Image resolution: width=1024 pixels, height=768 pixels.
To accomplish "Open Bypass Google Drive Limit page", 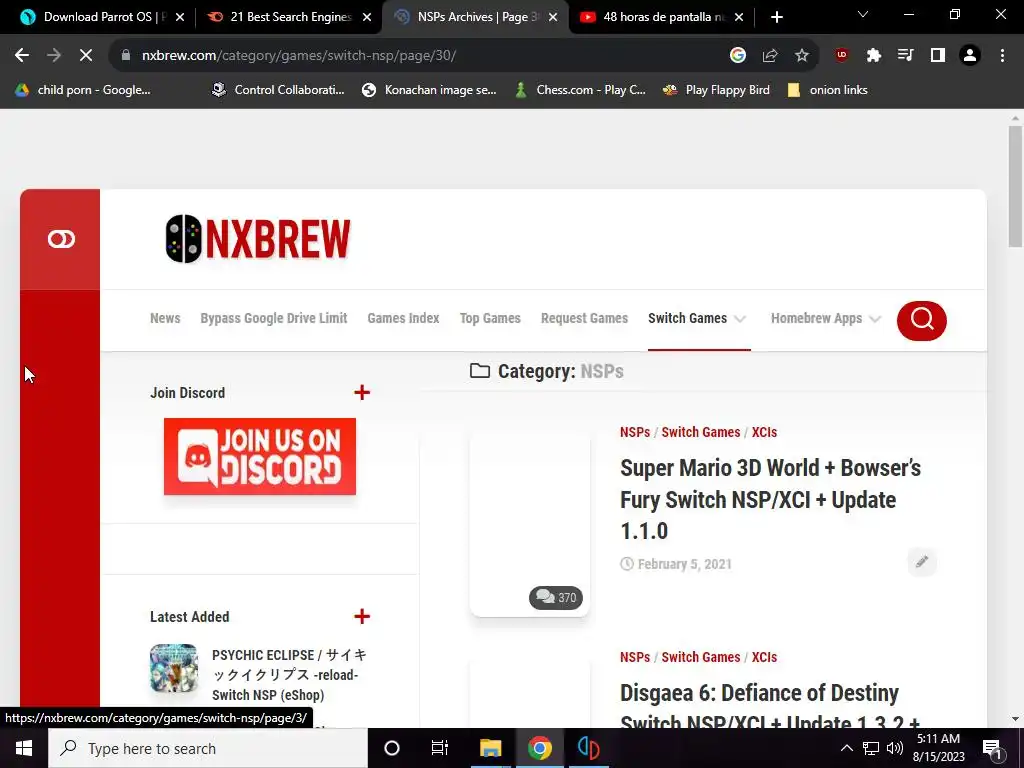I will click(x=274, y=318).
